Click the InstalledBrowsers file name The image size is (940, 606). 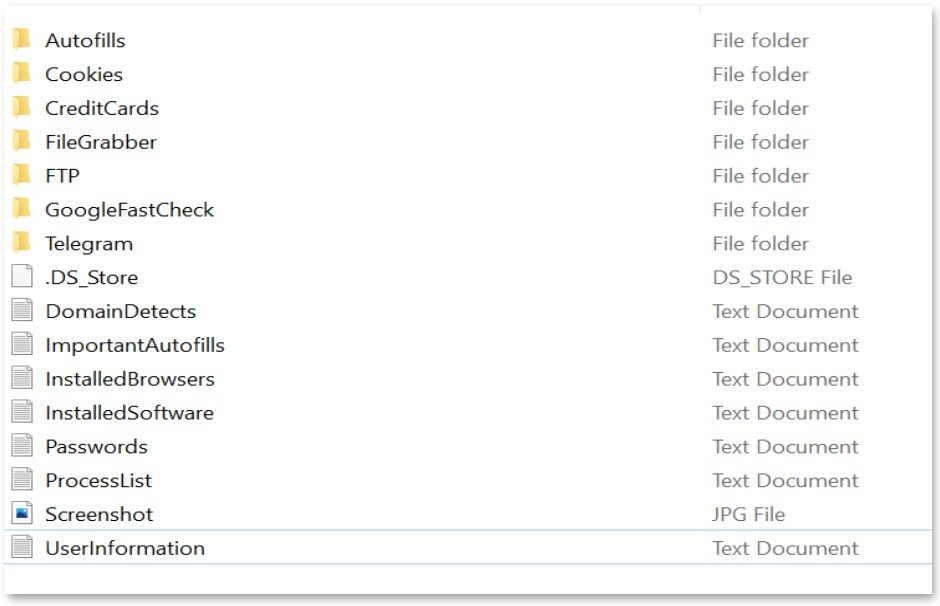click(x=129, y=379)
